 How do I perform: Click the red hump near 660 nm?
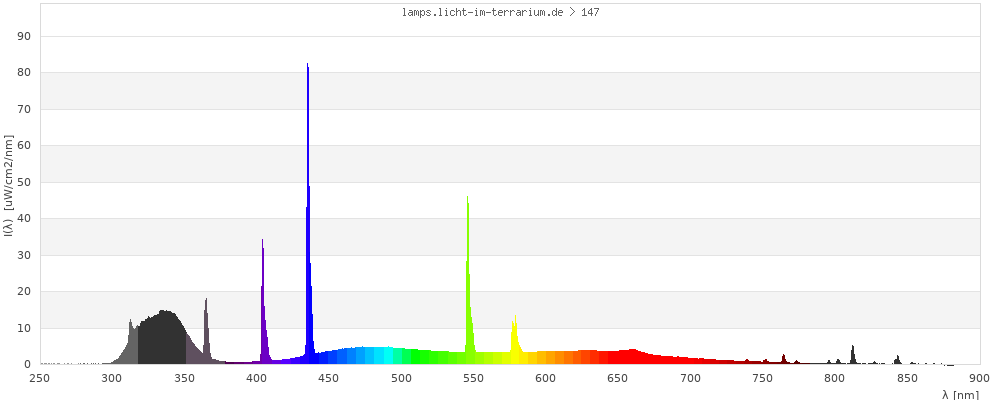pyautogui.click(x=631, y=357)
